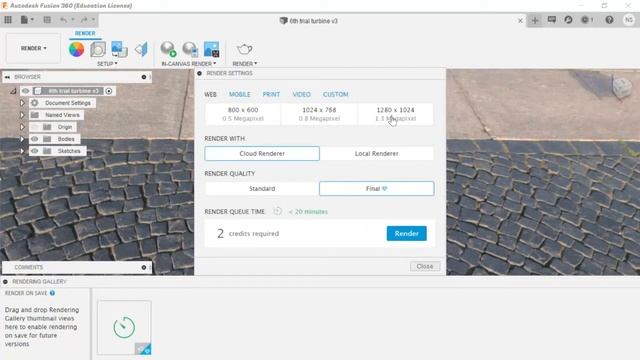This screenshot has width=640, height=360.
Task: Open Browser panel options dot
Action: tap(144, 77)
